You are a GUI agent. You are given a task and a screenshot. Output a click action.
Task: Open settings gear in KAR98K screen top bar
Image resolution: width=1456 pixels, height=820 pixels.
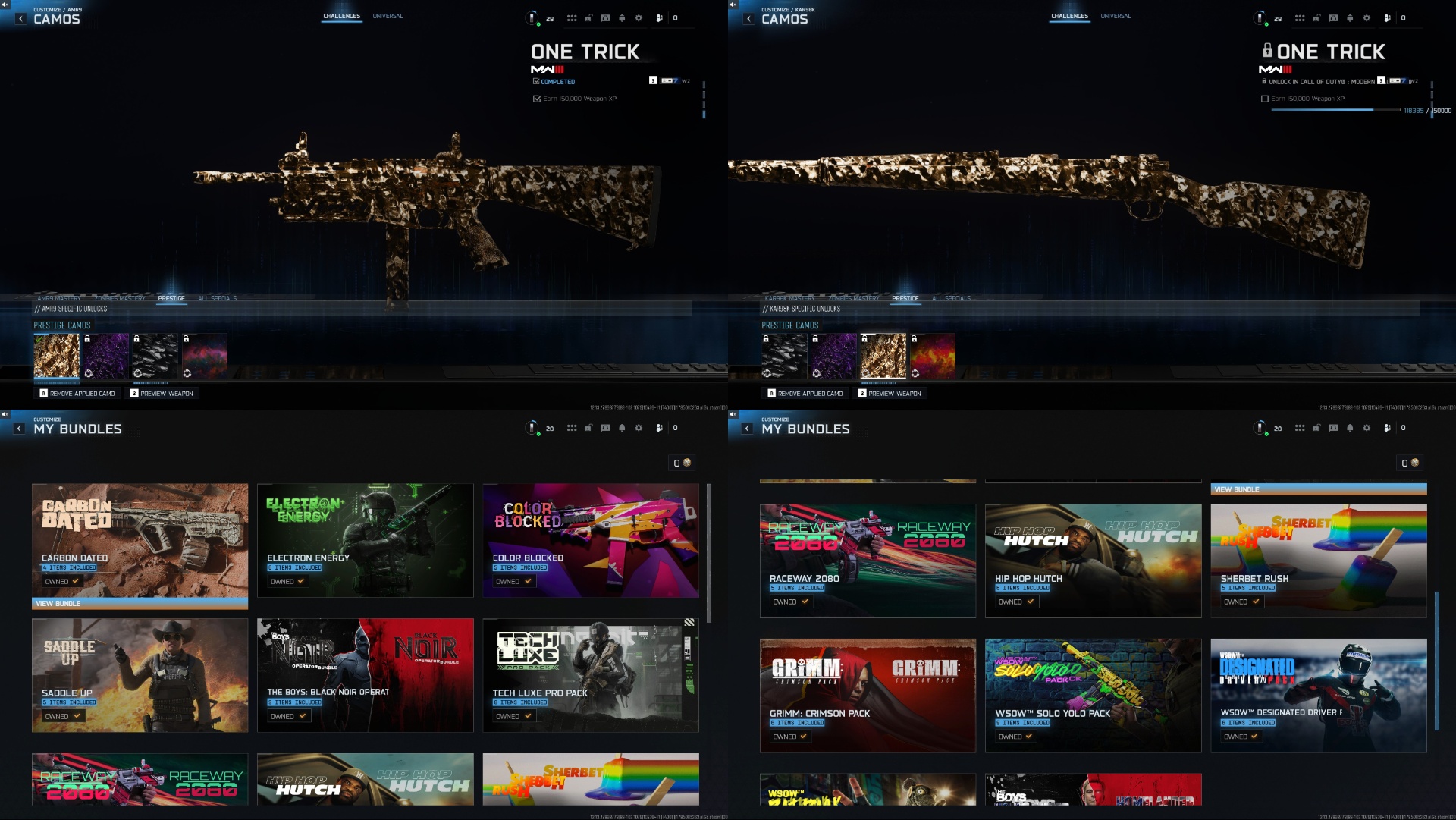click(x=1367, y=18)
